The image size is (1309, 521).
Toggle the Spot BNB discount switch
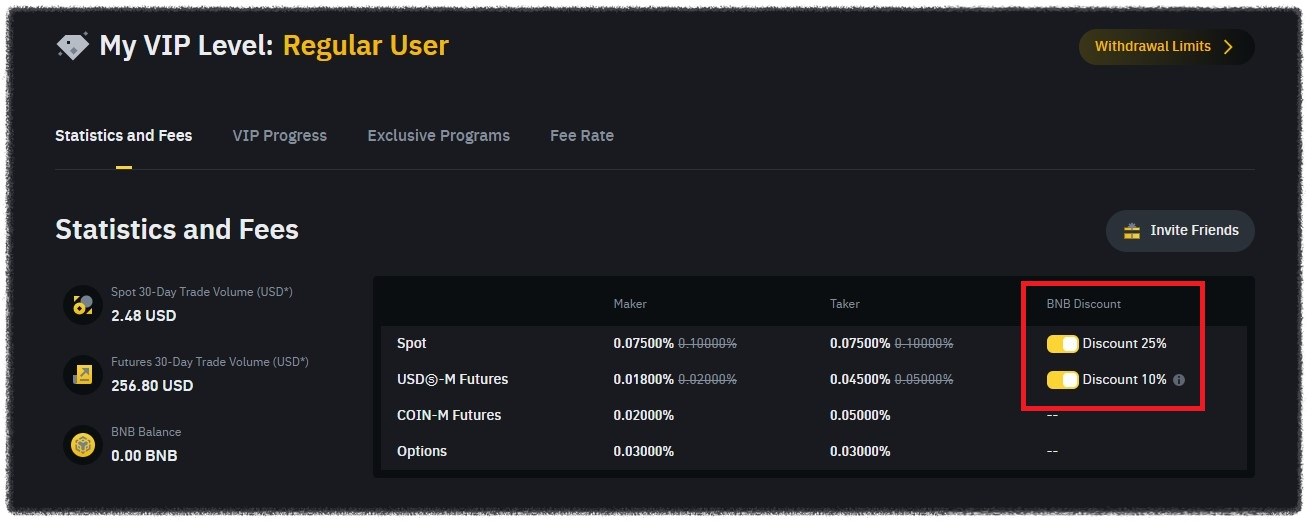(1062, 344)
